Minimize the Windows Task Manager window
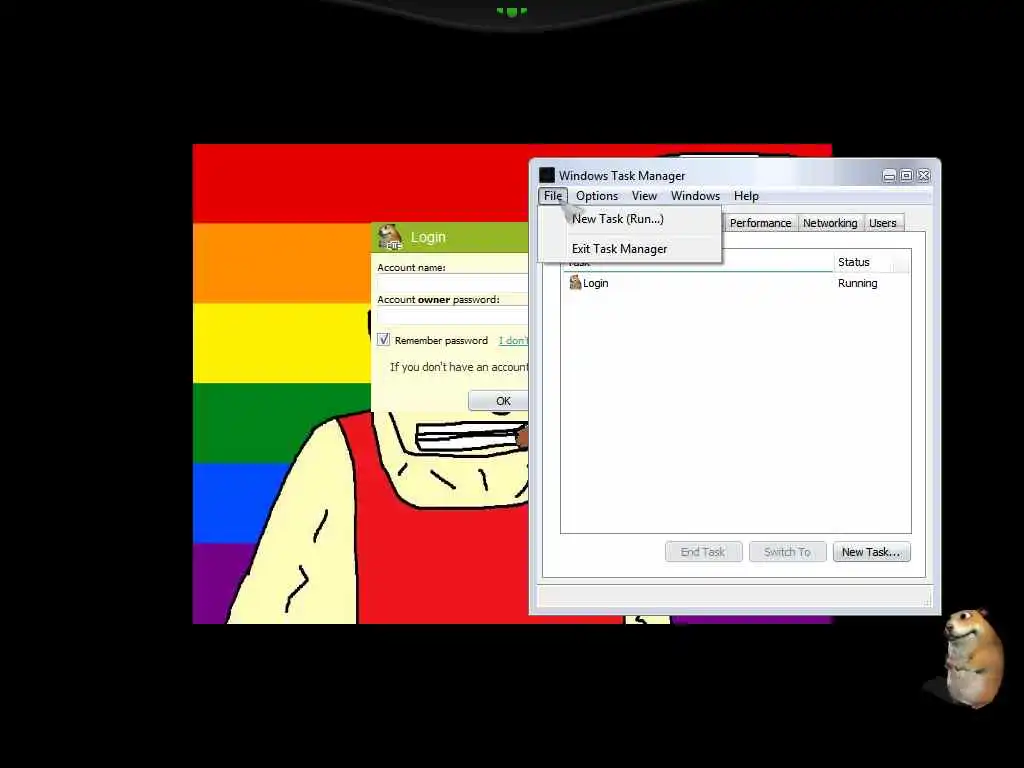The width and height of the screenshot is (1024, 768). tap(889, 176)
